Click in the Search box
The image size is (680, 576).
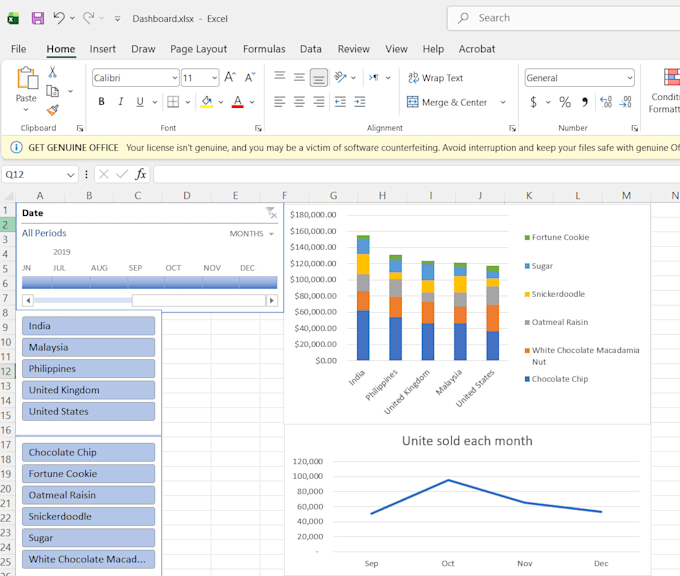564,18
